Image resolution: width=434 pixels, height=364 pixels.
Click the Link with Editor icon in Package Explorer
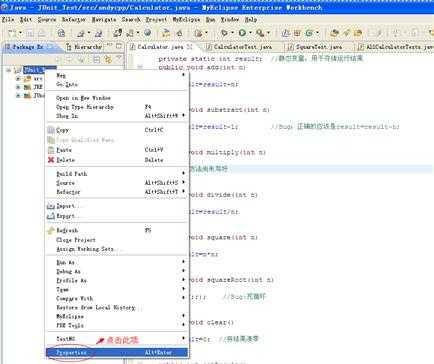[108, 60]
